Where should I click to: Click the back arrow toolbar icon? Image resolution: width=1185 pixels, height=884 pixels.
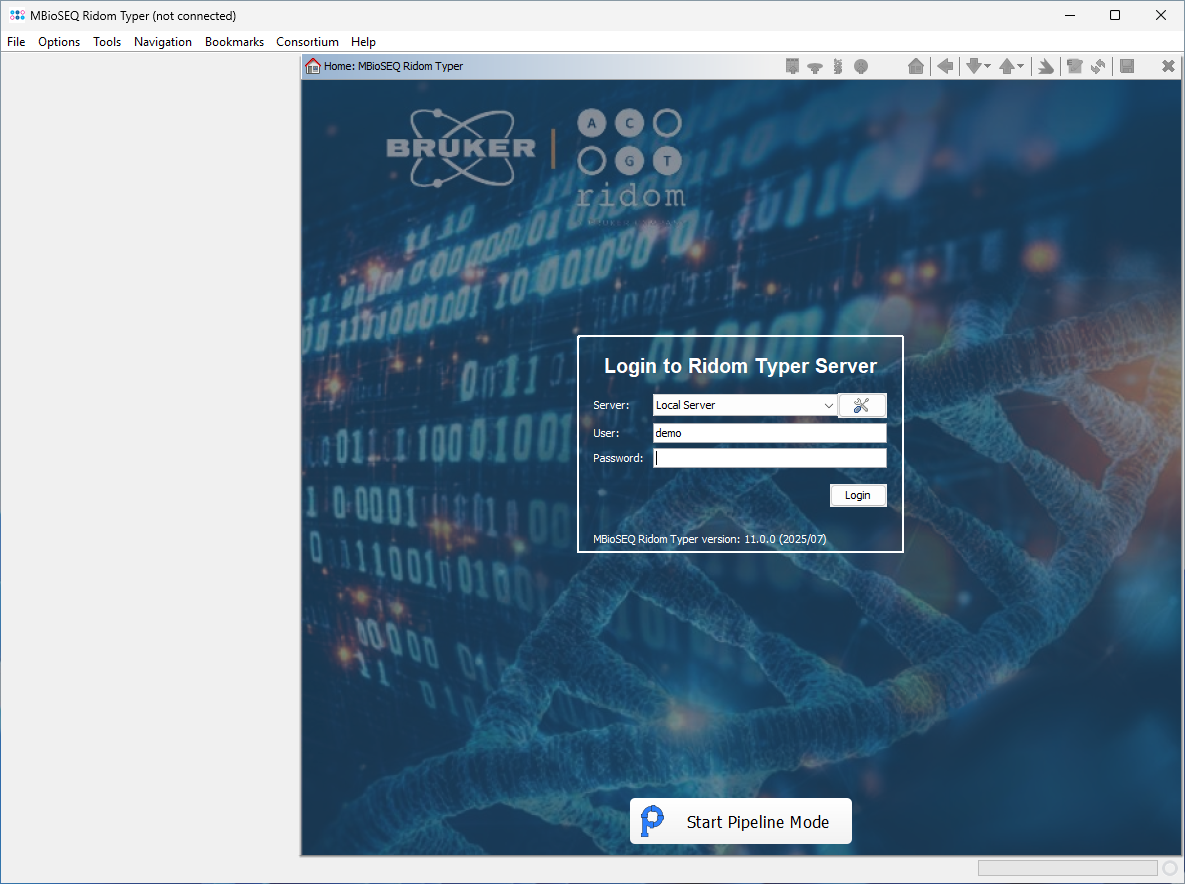[x=944, y=66]
